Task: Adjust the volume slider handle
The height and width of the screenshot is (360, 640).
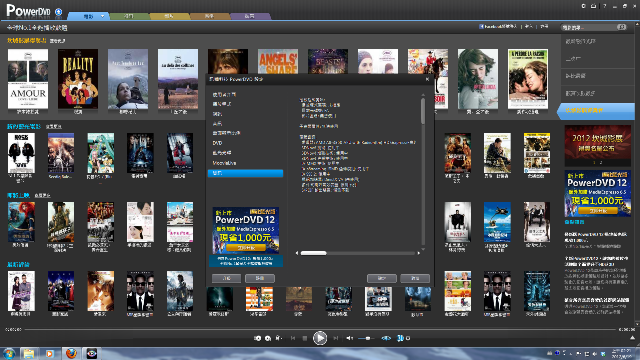Action: pyautogui.click(x=368, y=338)
